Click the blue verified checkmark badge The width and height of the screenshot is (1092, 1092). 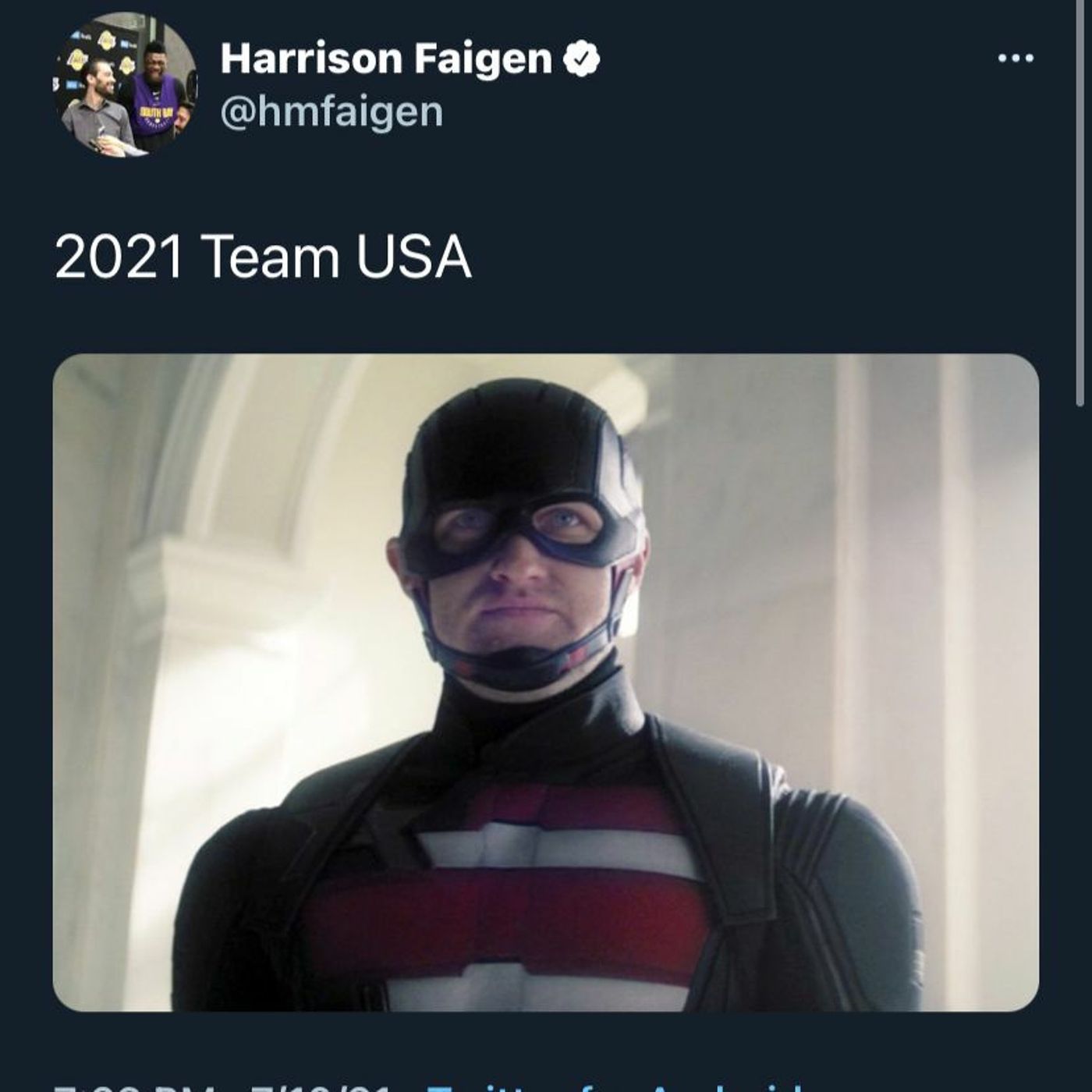(580, 58)
